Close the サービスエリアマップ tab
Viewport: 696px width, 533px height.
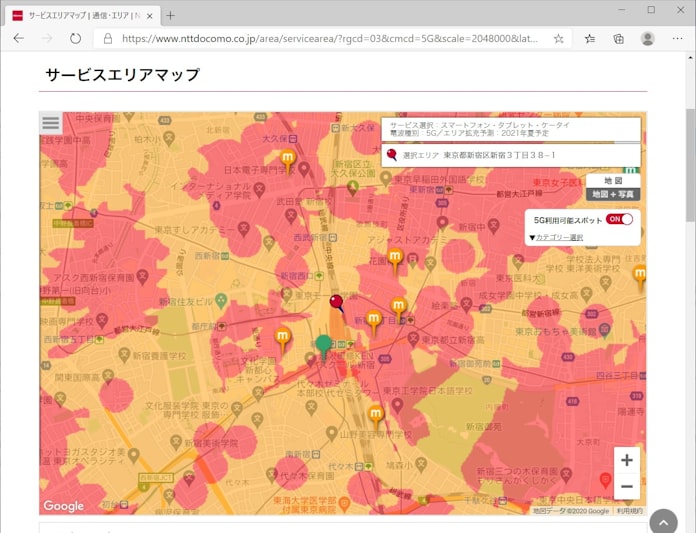[x=150, y=16]
